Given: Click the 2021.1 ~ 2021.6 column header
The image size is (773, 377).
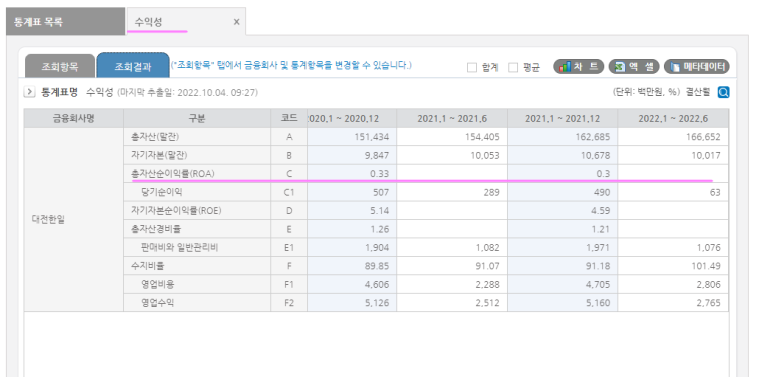Looking at the screenshot, I should pos(452,119).
